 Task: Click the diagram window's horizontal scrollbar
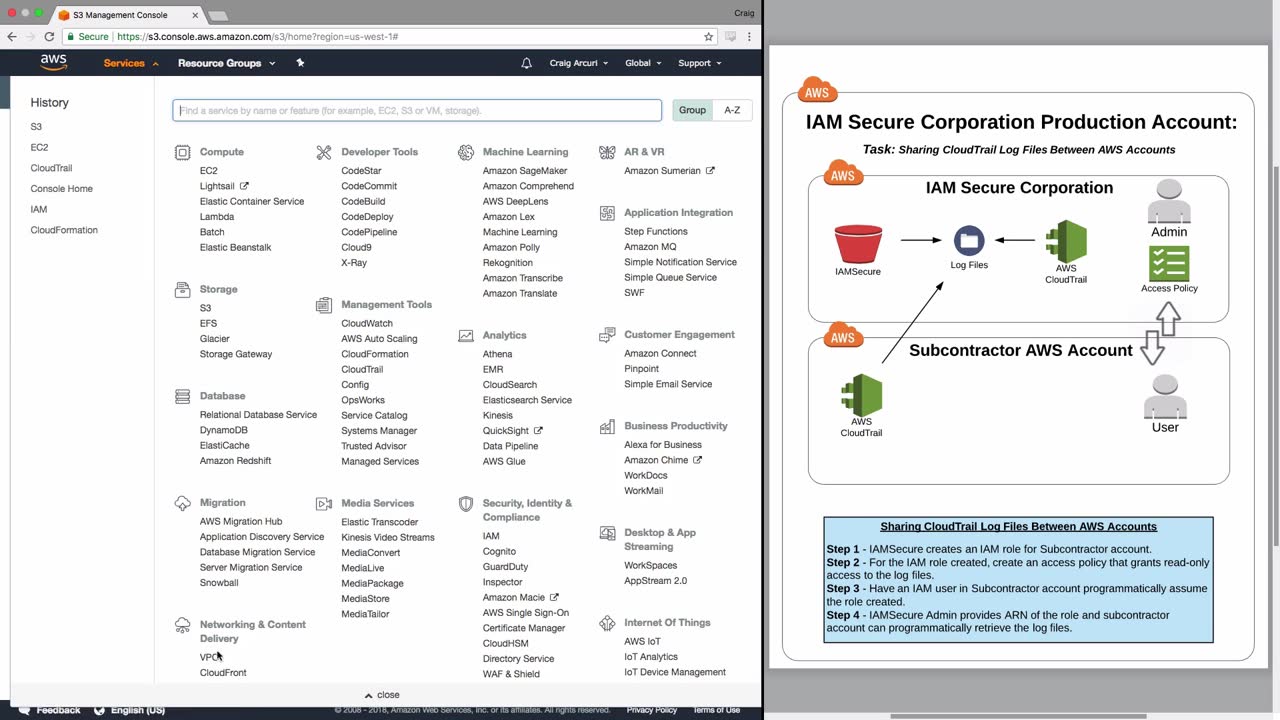[1018, 716]
